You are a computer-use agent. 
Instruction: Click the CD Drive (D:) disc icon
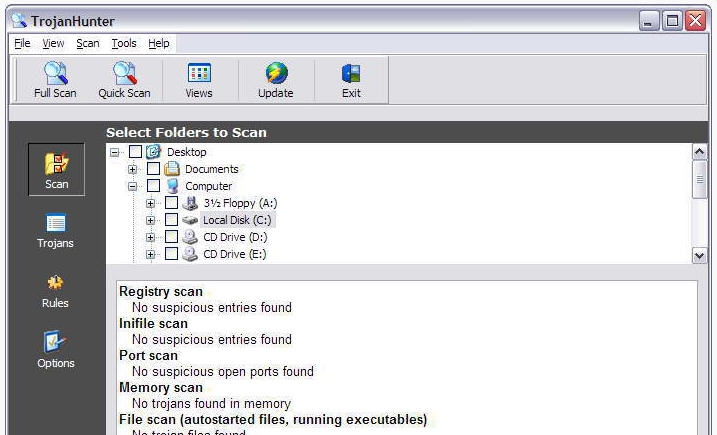pos(190,237)
